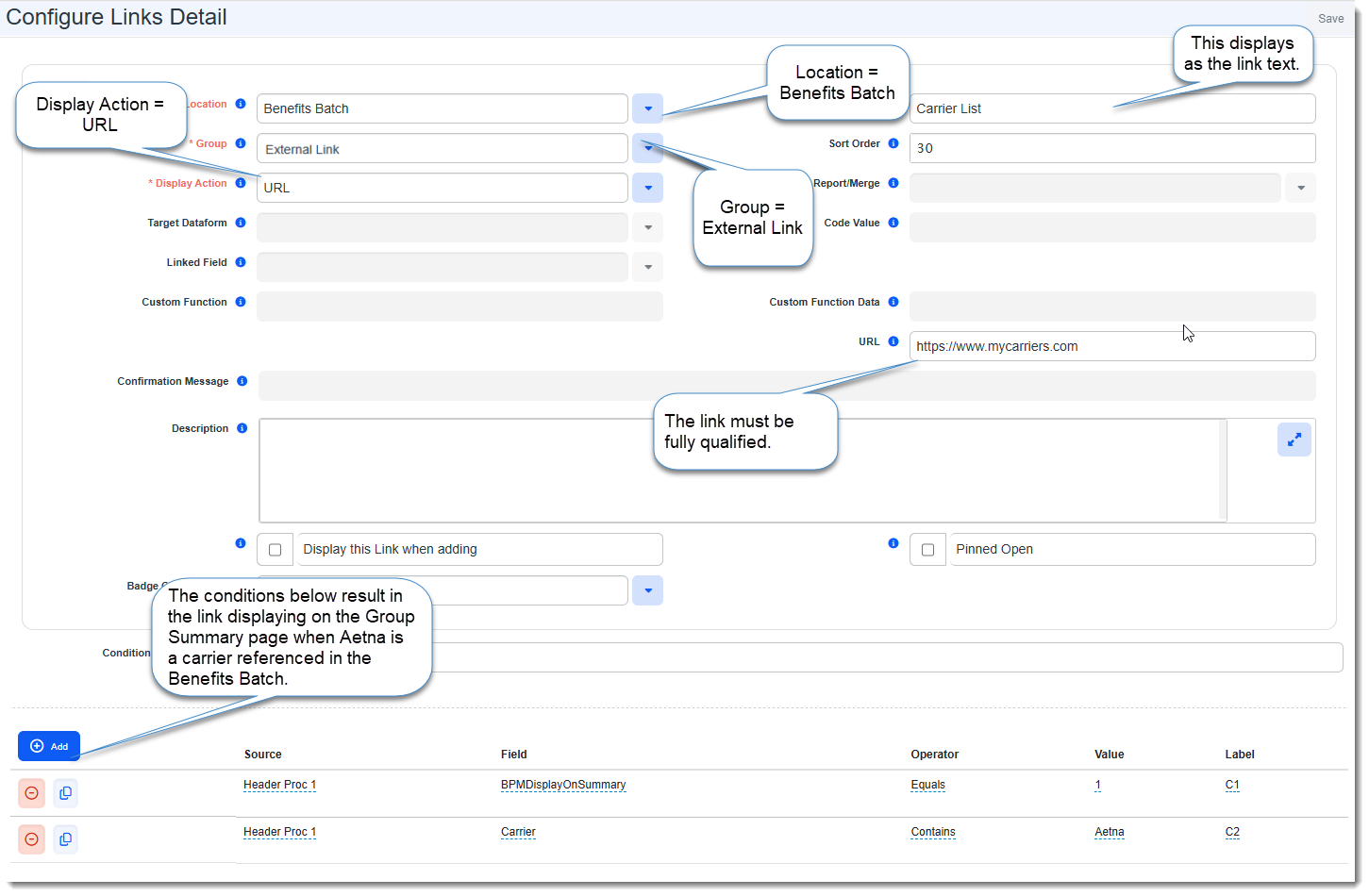
Task: Open the Badge dropdown arrow
Action: [x=647, y=590]
